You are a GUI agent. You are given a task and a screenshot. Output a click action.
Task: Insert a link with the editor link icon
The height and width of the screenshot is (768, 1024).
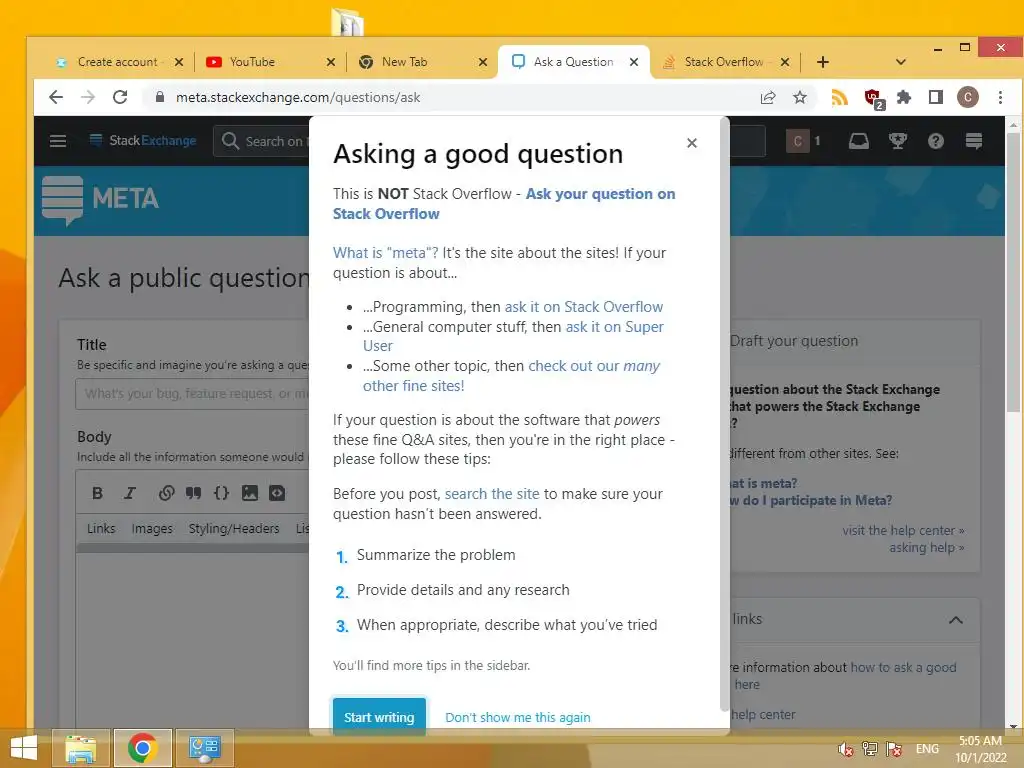(x=167, y=493)
